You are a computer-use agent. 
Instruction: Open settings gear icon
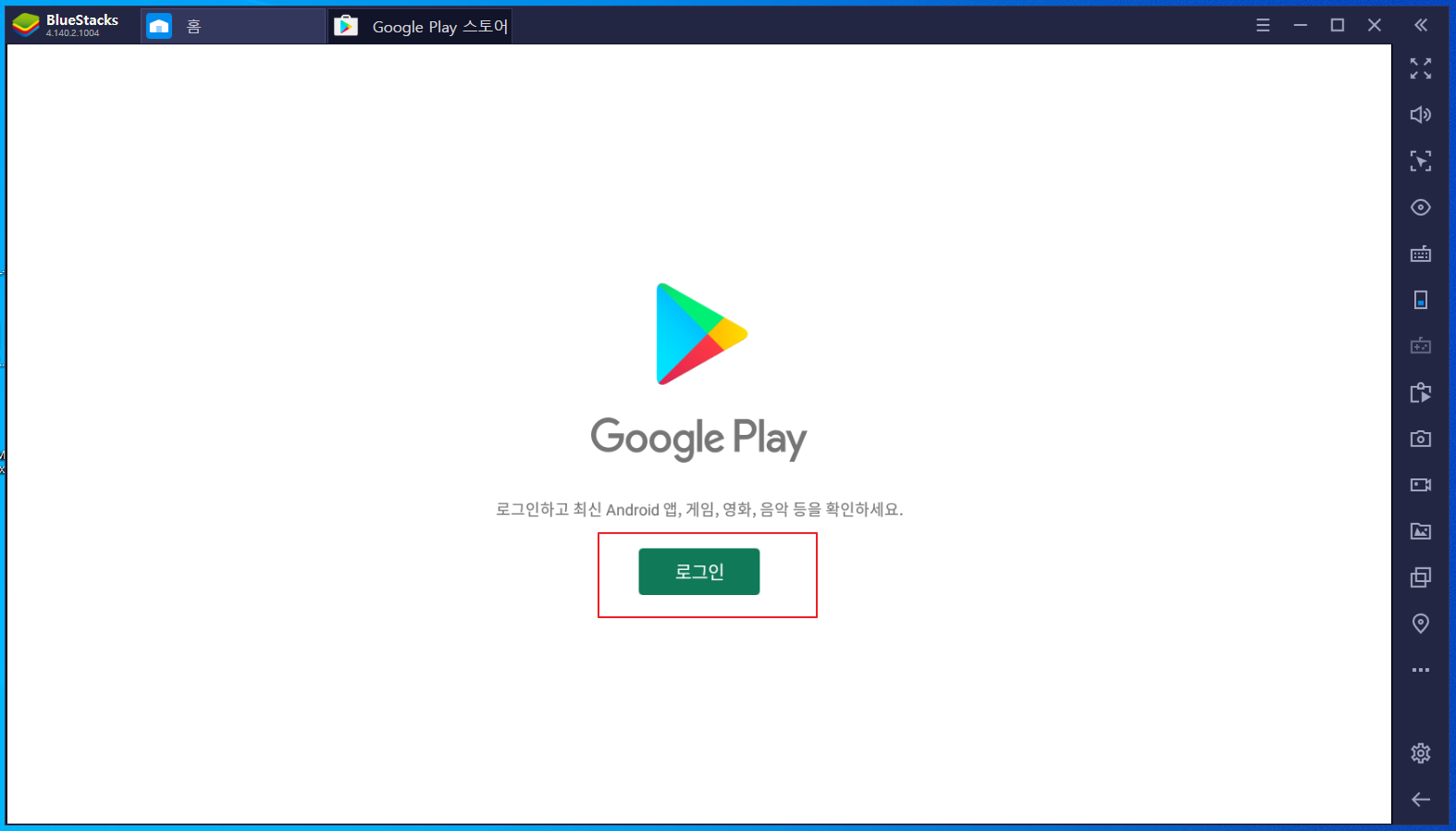(1421, 753)
